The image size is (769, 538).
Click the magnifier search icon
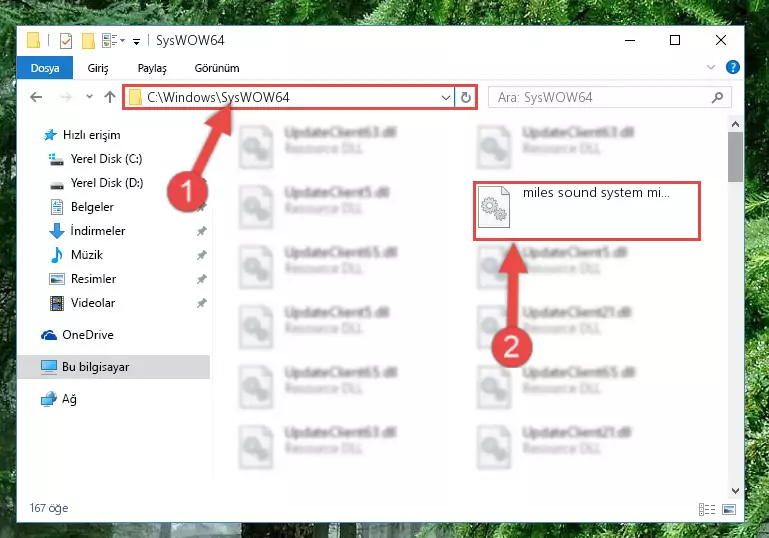pos(717,98)
